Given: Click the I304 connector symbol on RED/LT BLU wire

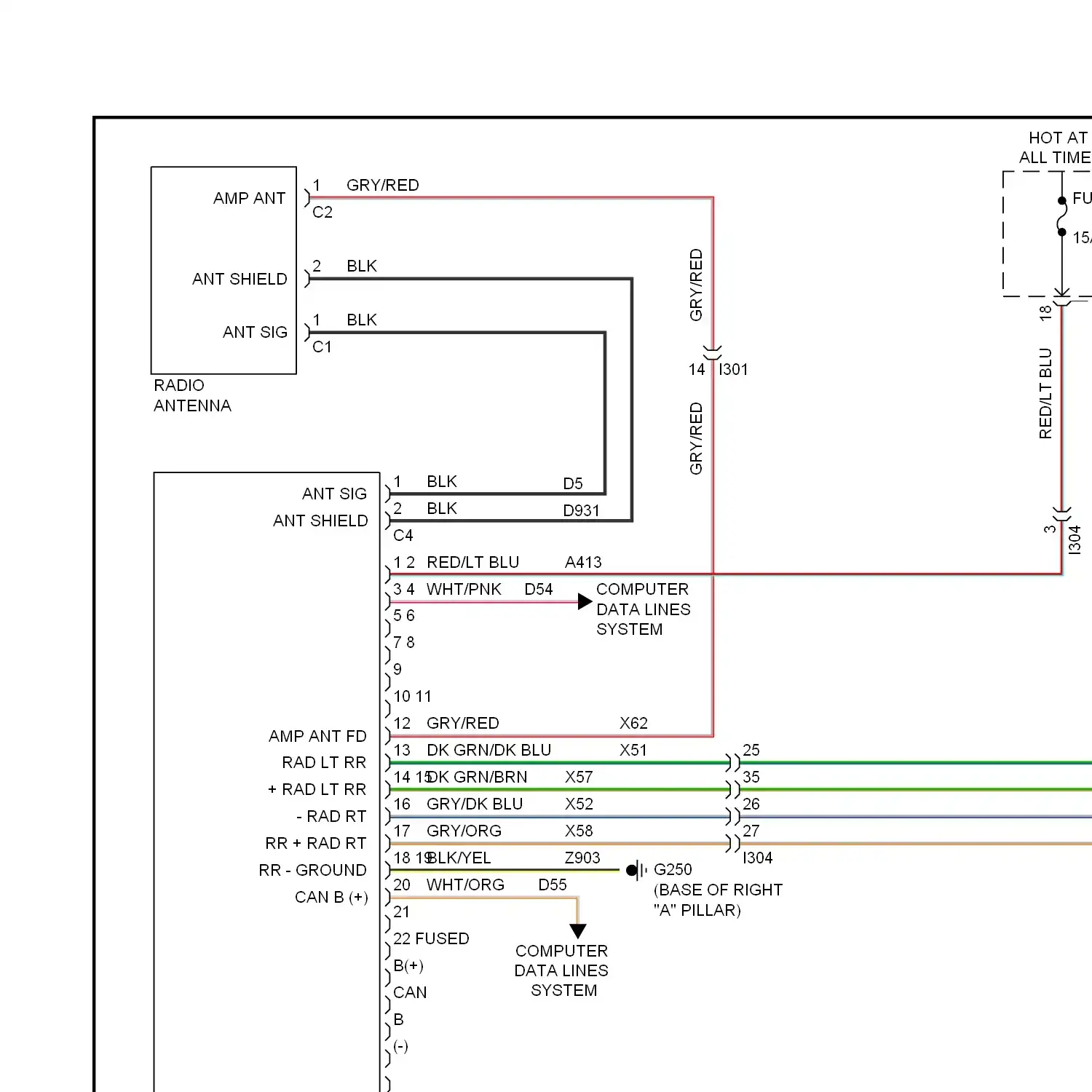Looking at the screenshot, I should coord(1062,514).
